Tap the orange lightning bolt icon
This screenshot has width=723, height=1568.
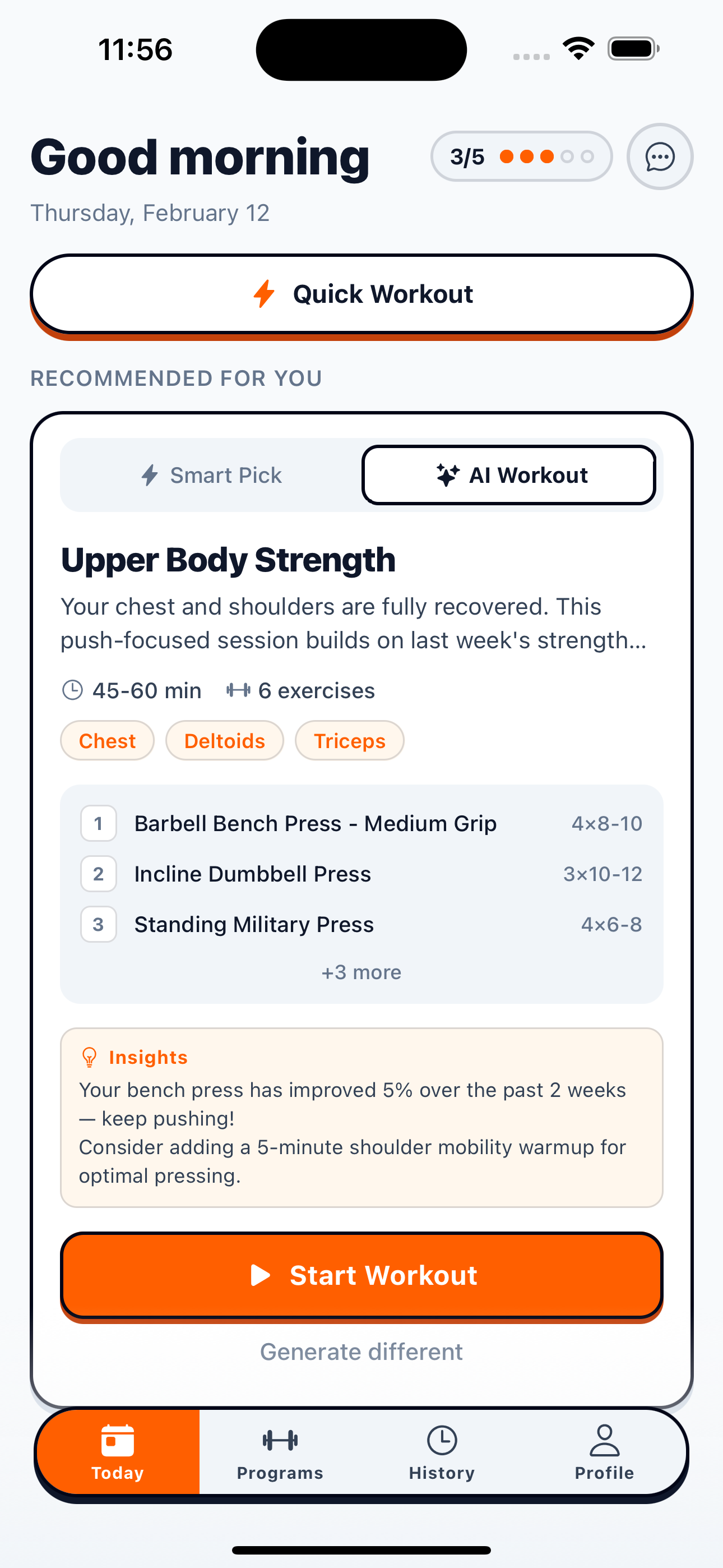264,294
